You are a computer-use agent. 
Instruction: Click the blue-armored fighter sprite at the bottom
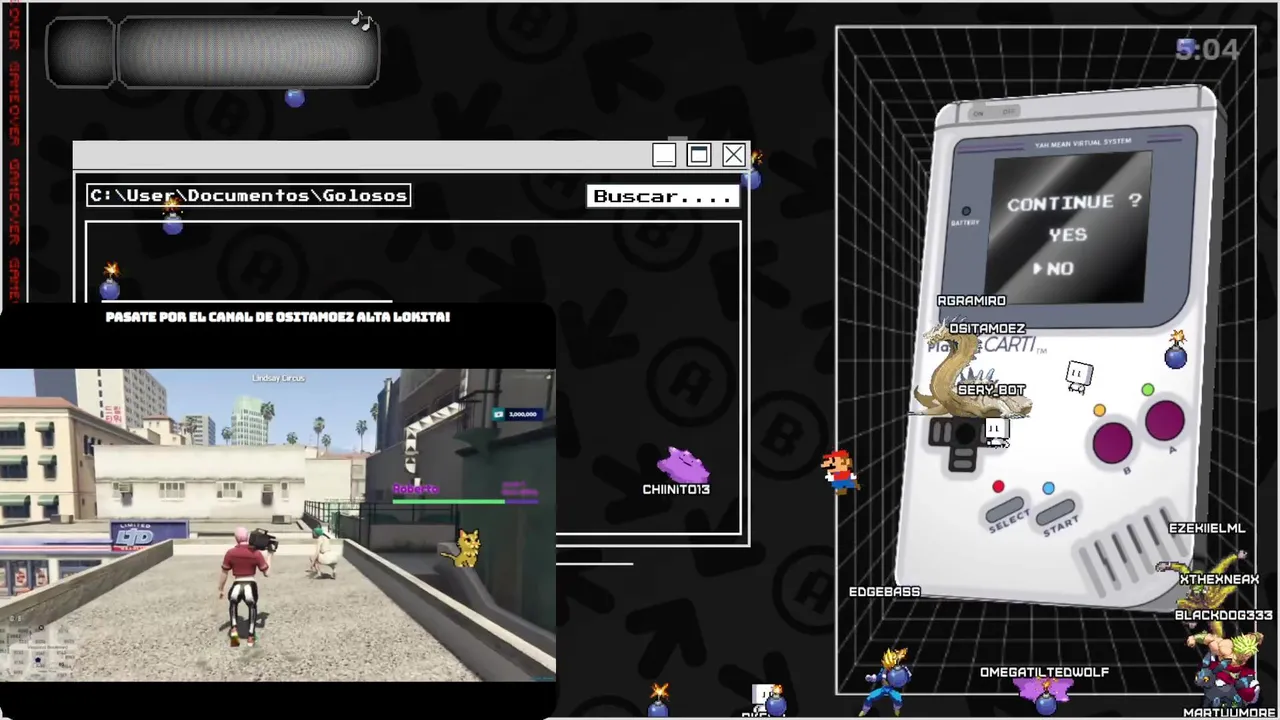pyautogui.click(x=889, y=680)
